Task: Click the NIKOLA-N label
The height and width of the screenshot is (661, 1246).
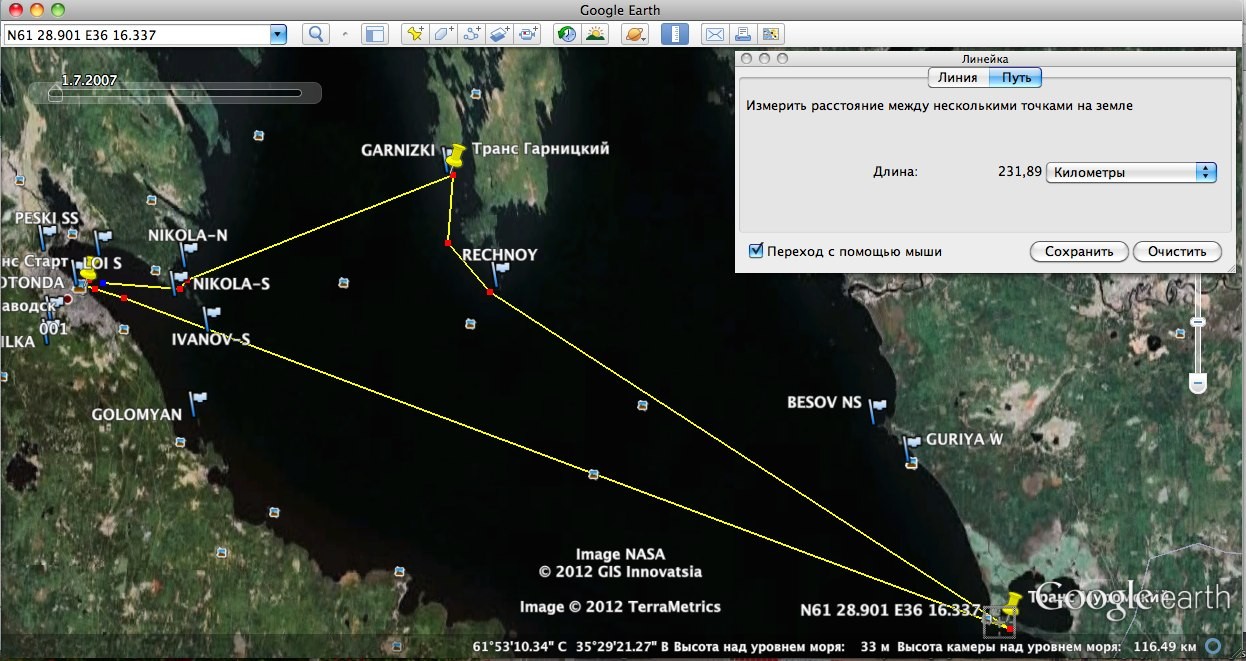Action: pyautogui.click(x=188, y=235)
